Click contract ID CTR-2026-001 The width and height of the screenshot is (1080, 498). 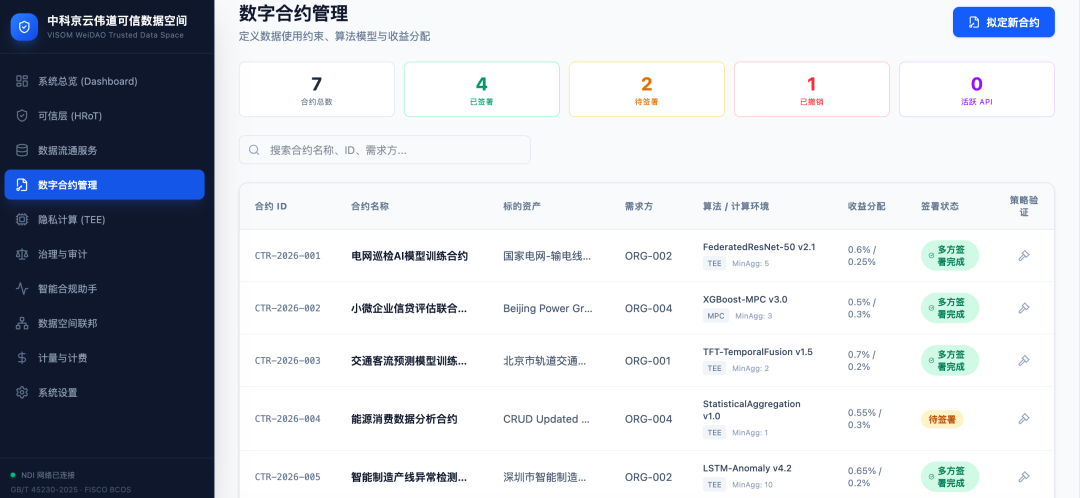point(287,256)
